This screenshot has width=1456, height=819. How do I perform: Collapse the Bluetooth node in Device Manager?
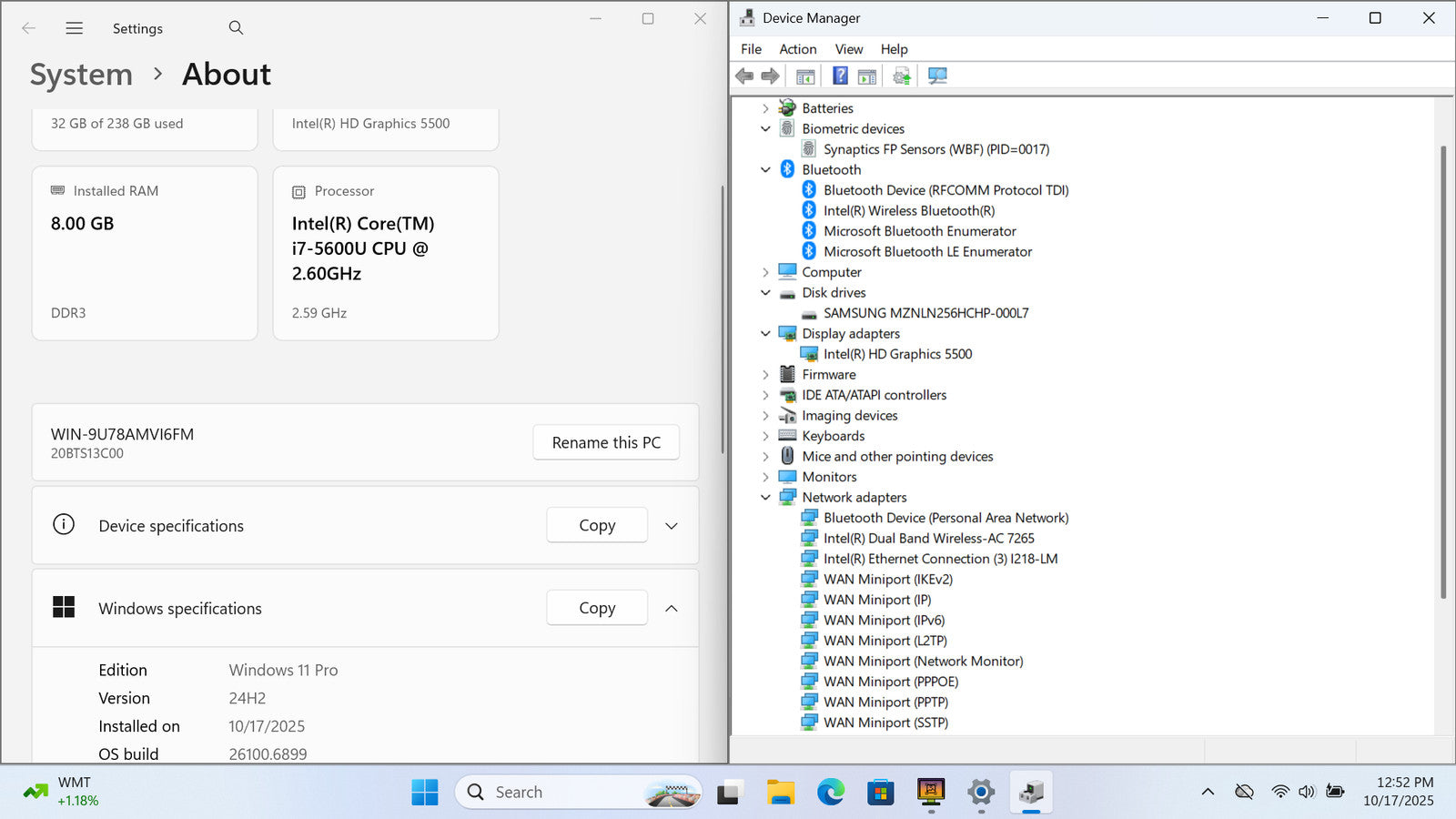point(765,169)
